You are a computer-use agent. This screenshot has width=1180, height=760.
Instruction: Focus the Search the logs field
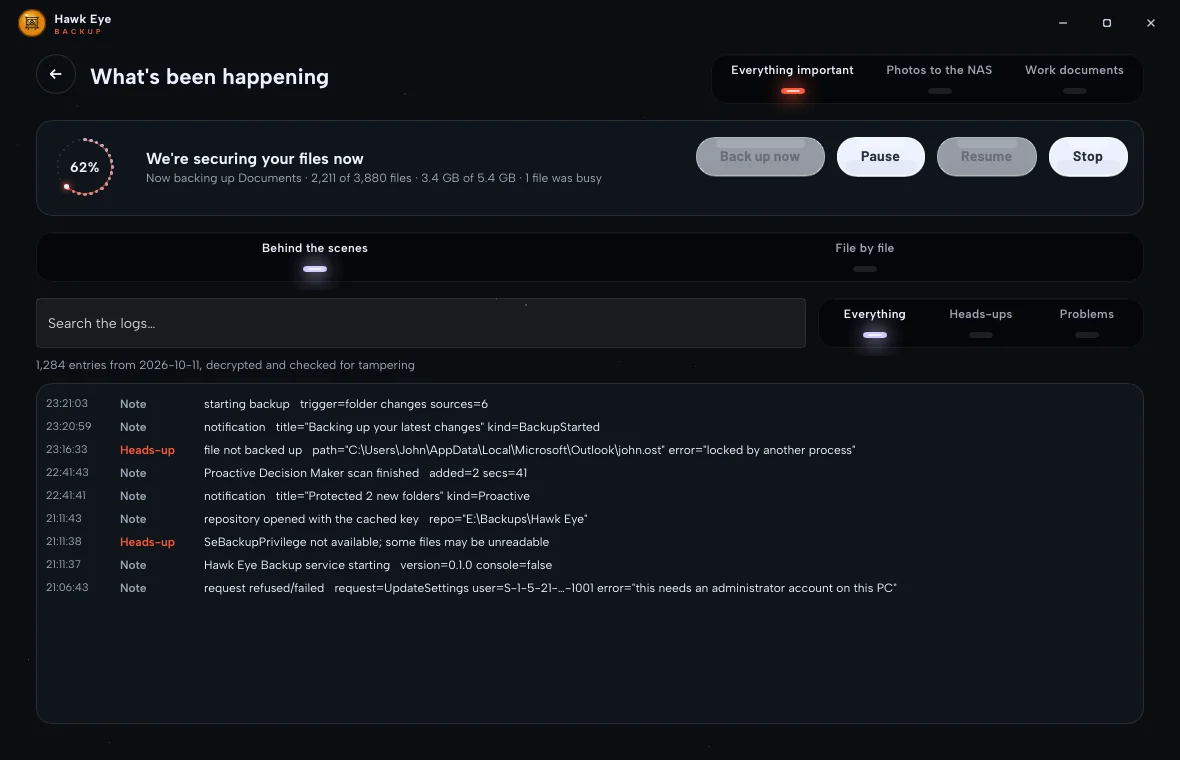pyautogui.click(x=421, y=324)
